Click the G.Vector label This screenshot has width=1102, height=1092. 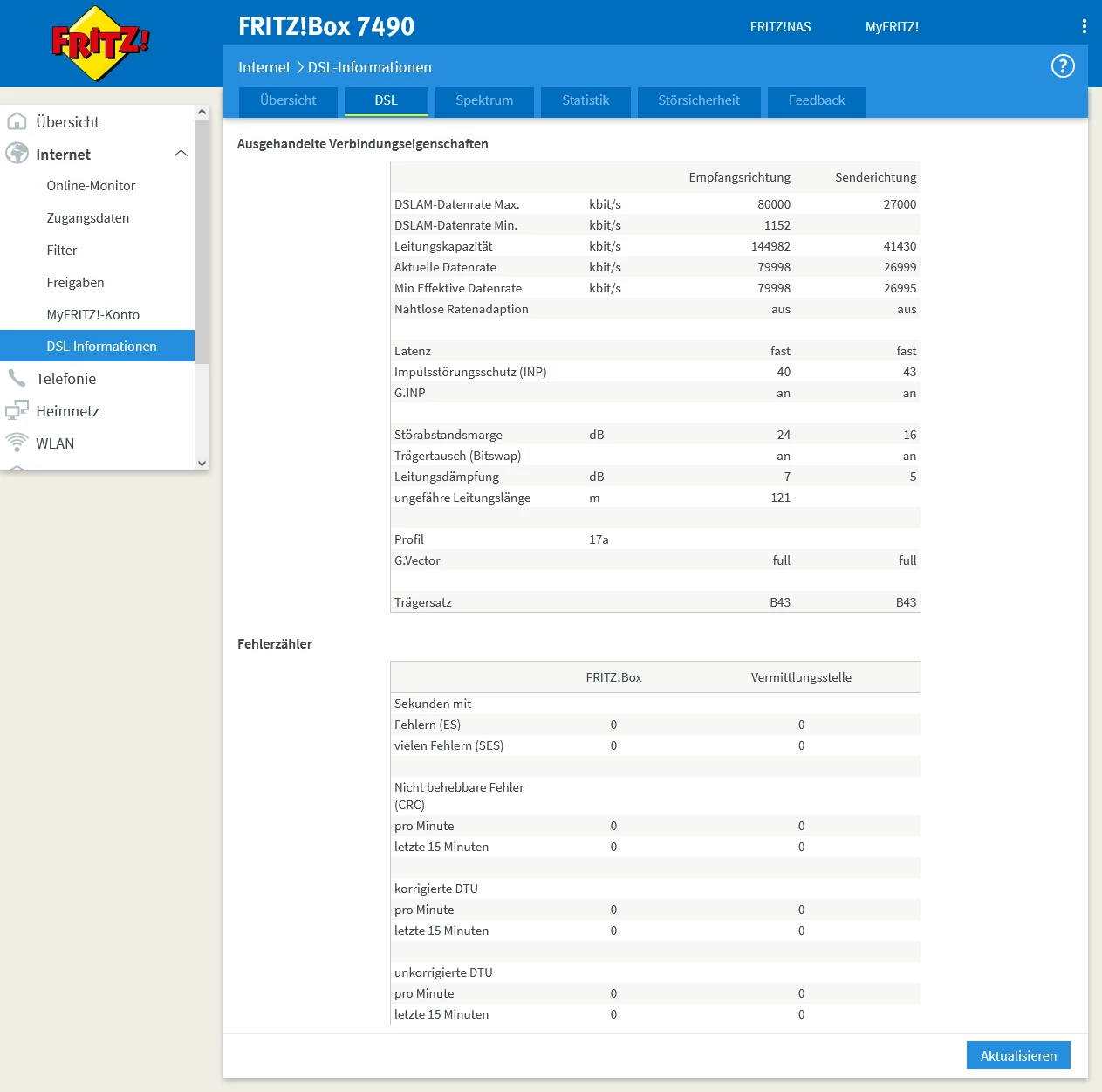click(417, 560)
